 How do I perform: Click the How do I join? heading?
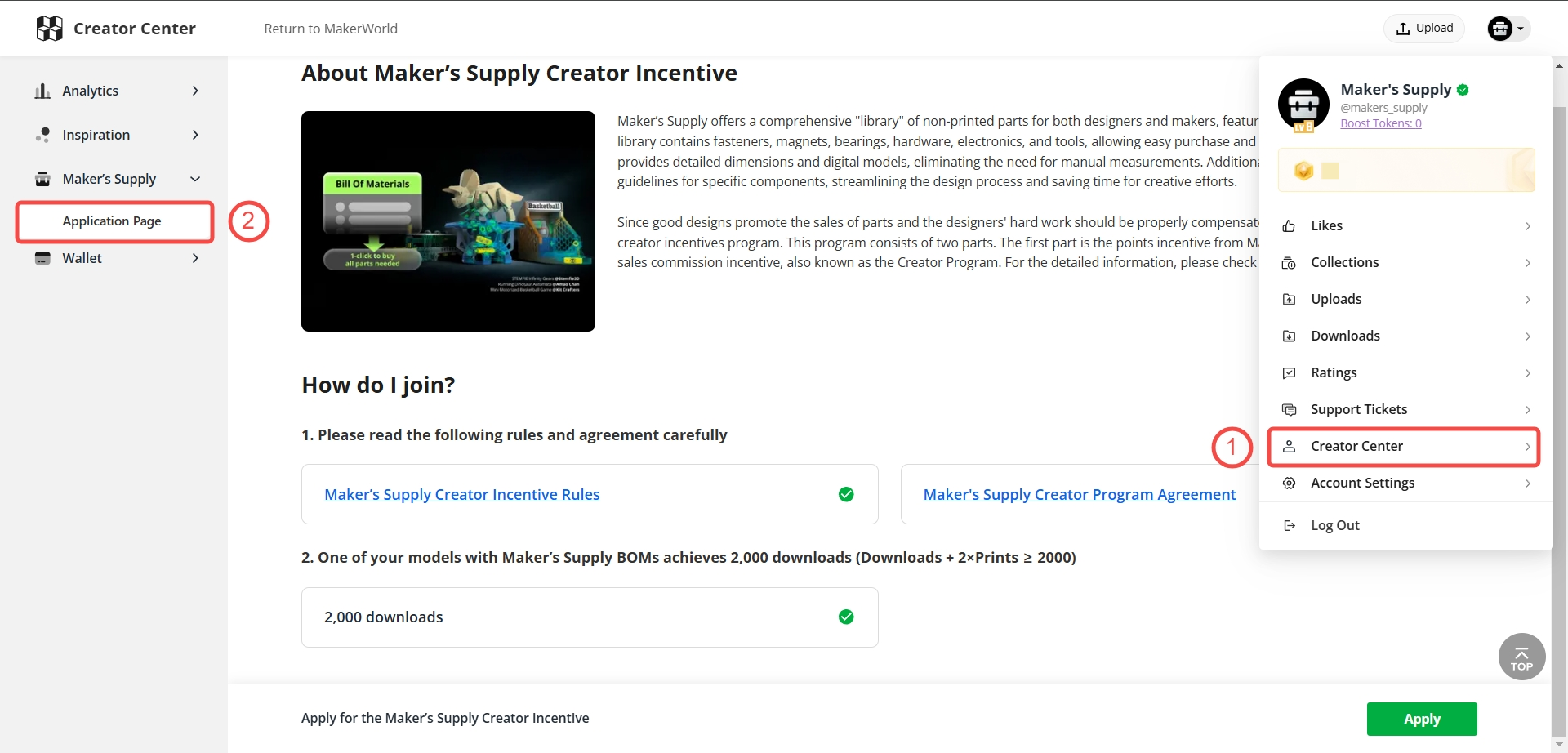(x=378, y=385)
